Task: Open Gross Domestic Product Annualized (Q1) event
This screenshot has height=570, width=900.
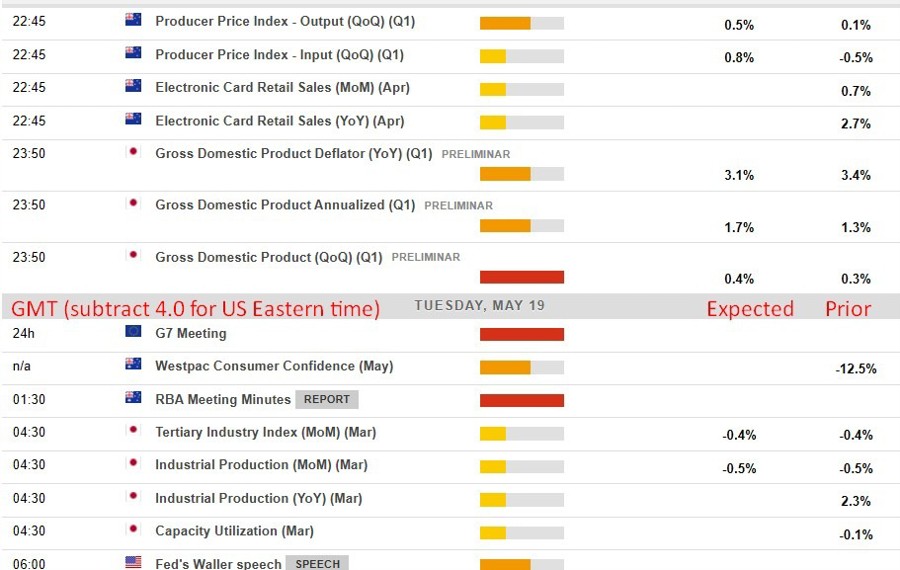Action: (x=285, y=205)
